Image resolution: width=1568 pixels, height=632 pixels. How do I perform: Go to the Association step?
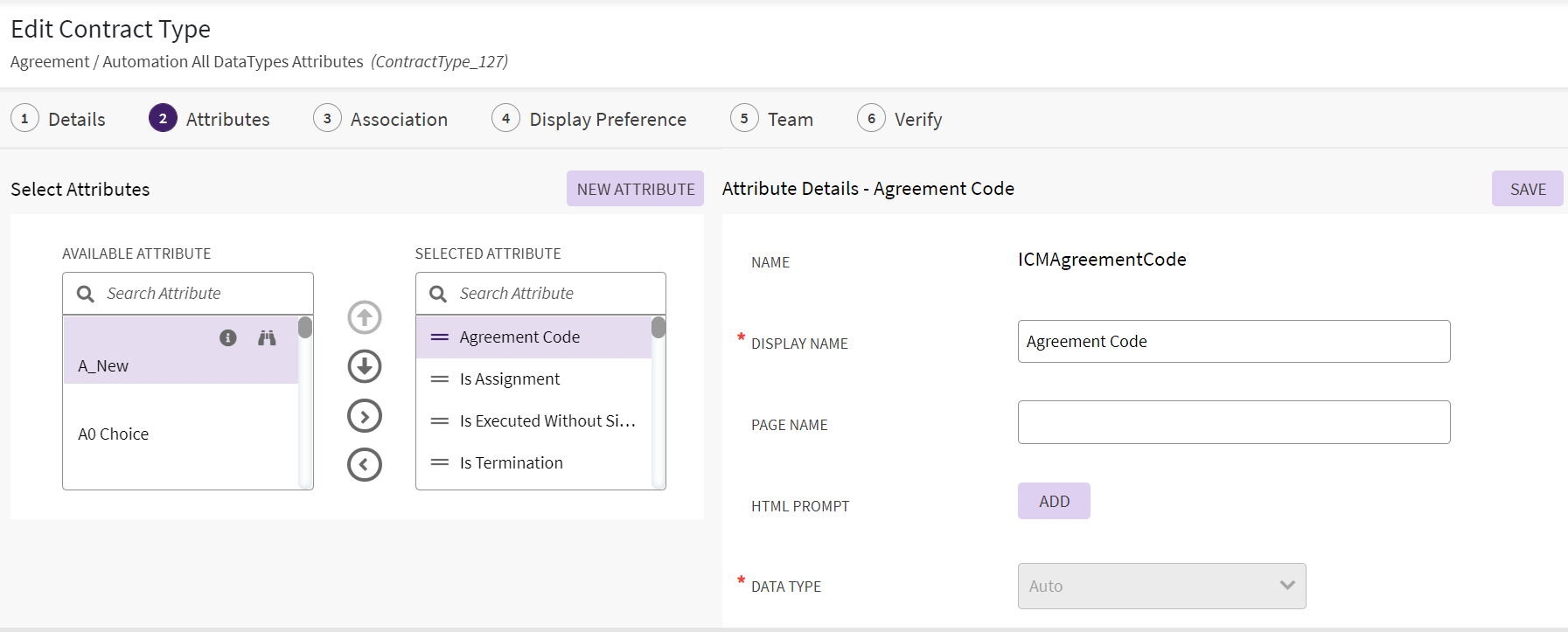pos(381,119)
